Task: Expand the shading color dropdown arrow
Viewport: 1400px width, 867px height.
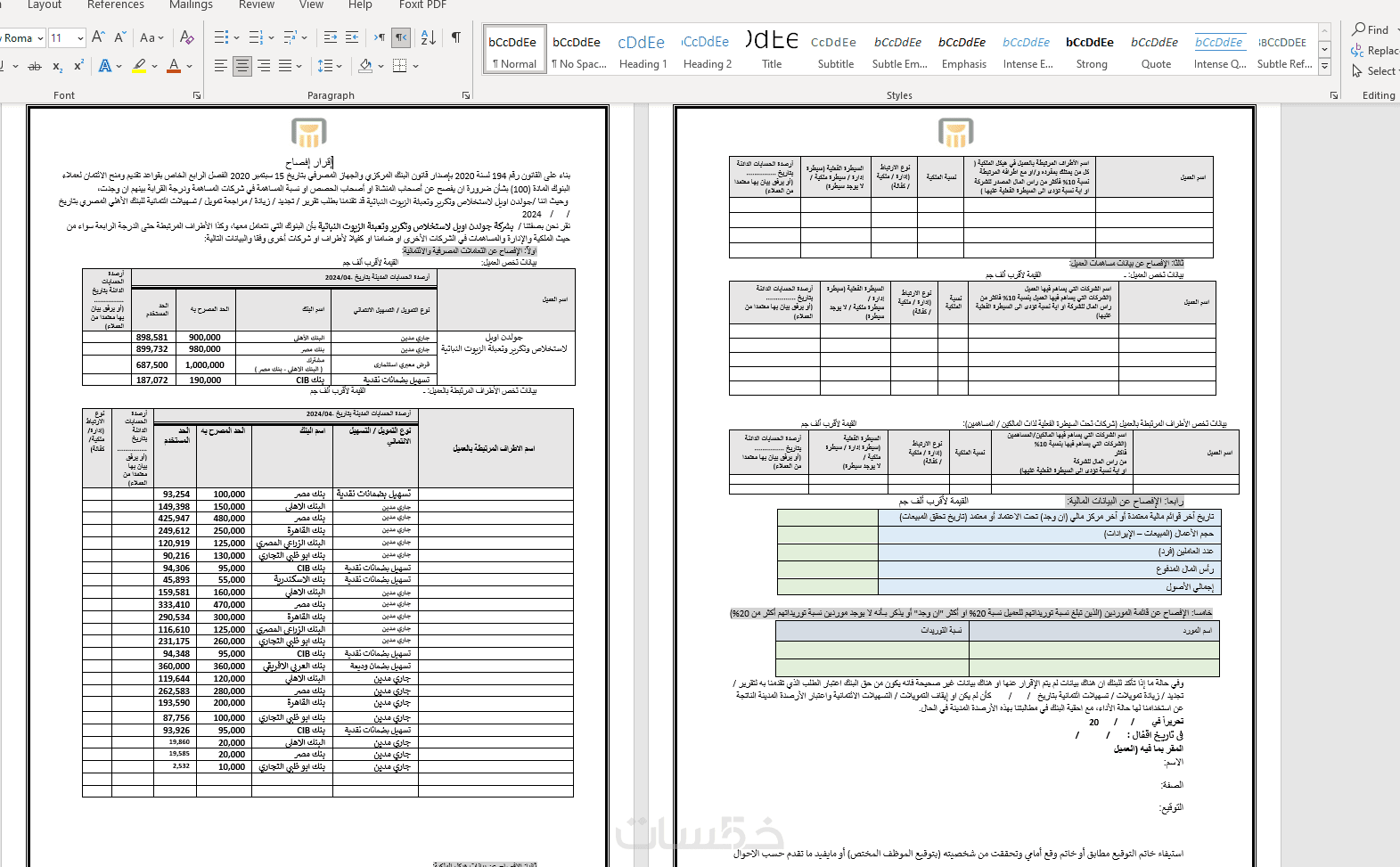Action: click(381, 66)
